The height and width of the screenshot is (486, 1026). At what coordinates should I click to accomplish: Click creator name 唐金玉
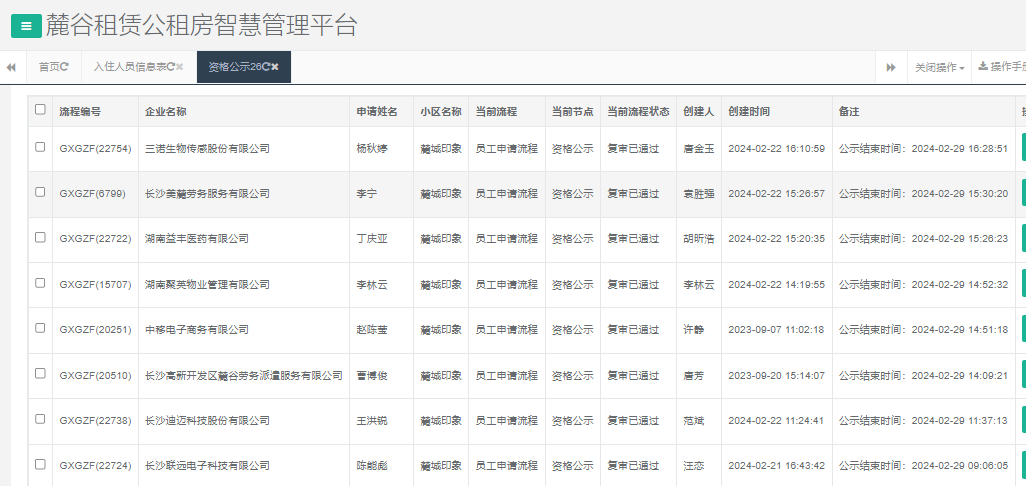point(699,148)
